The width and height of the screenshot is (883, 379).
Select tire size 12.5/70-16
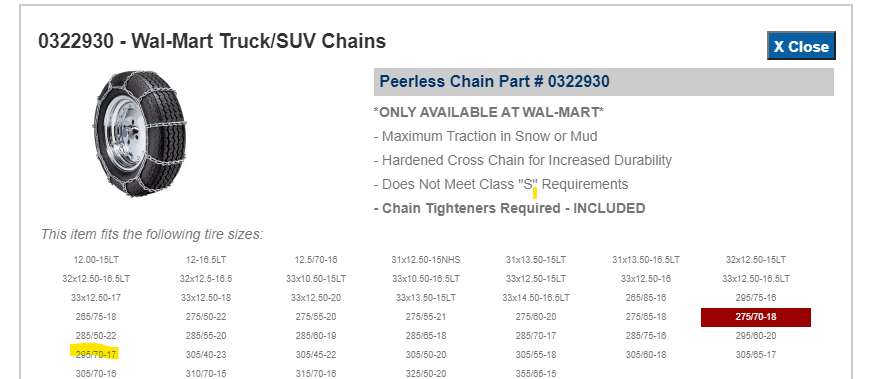coord(316,260)
